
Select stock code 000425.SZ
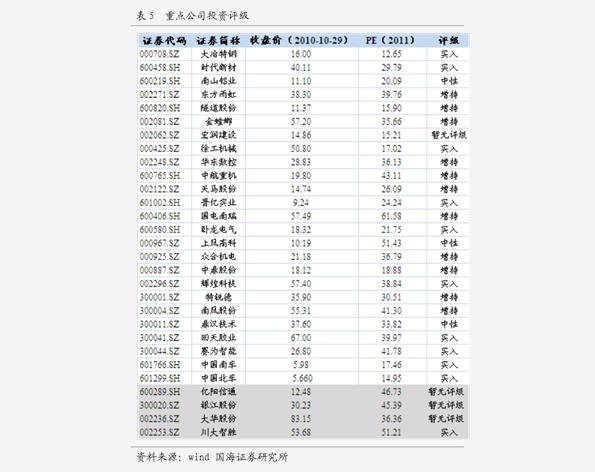click(x=159, y=149)
